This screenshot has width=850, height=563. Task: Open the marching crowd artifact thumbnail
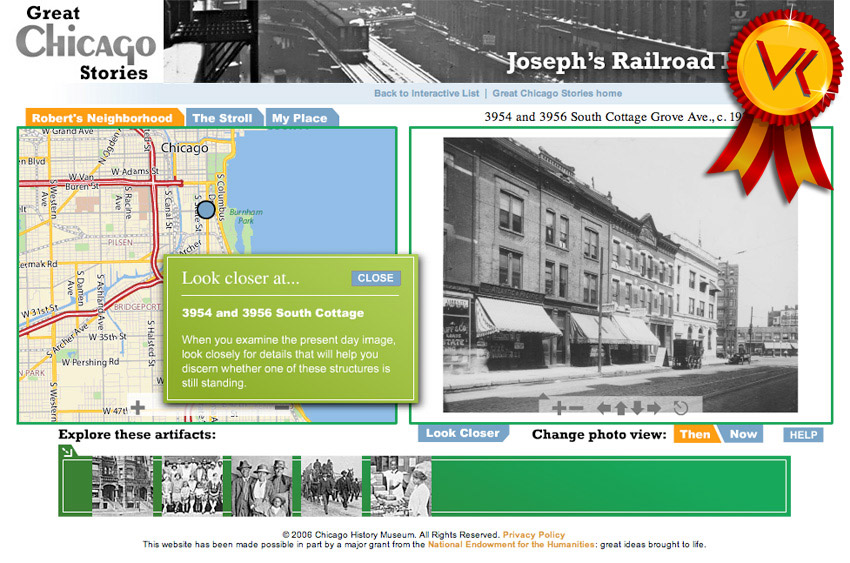tap(331, 486)
